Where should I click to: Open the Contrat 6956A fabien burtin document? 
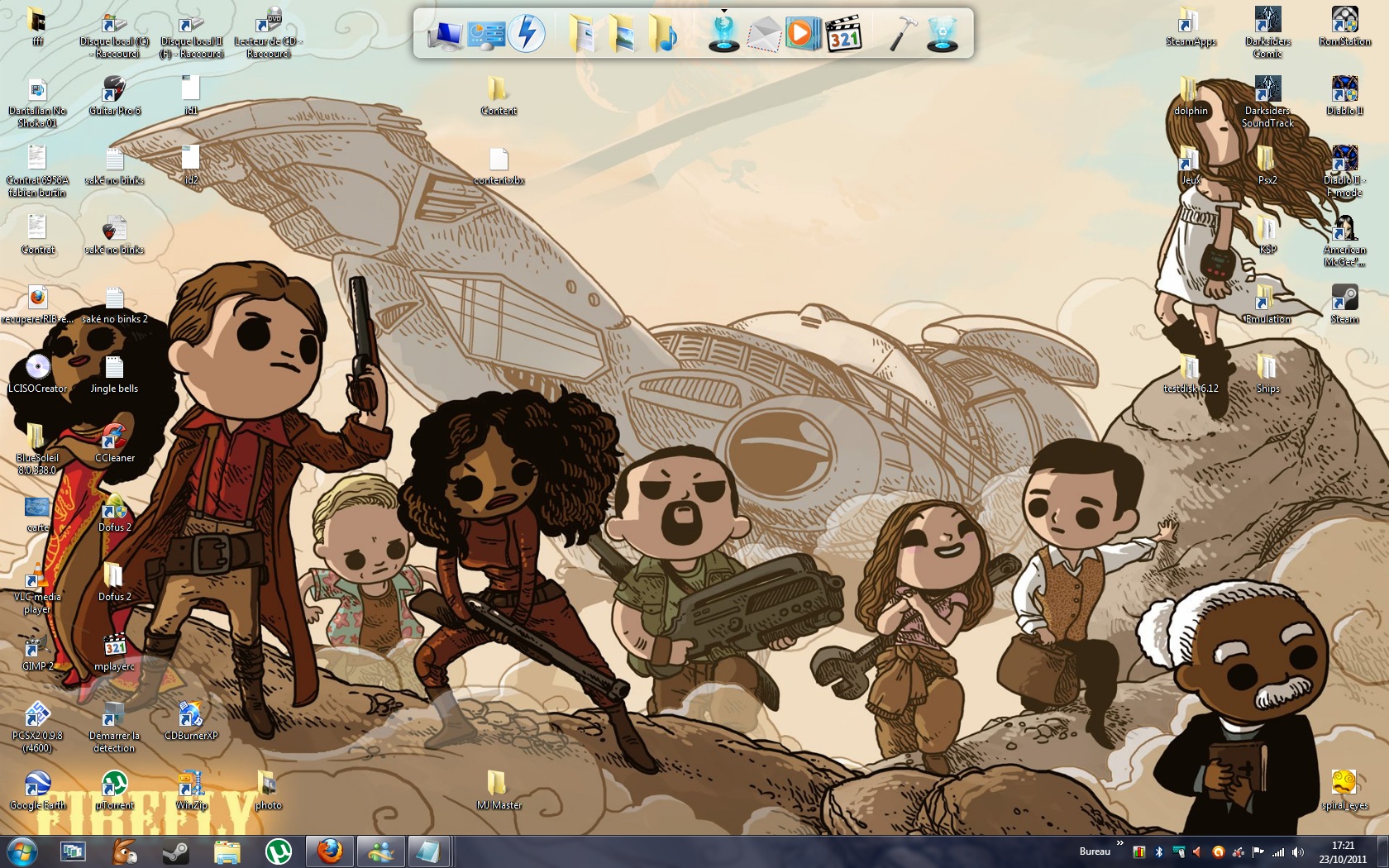(x=37, y=171)
